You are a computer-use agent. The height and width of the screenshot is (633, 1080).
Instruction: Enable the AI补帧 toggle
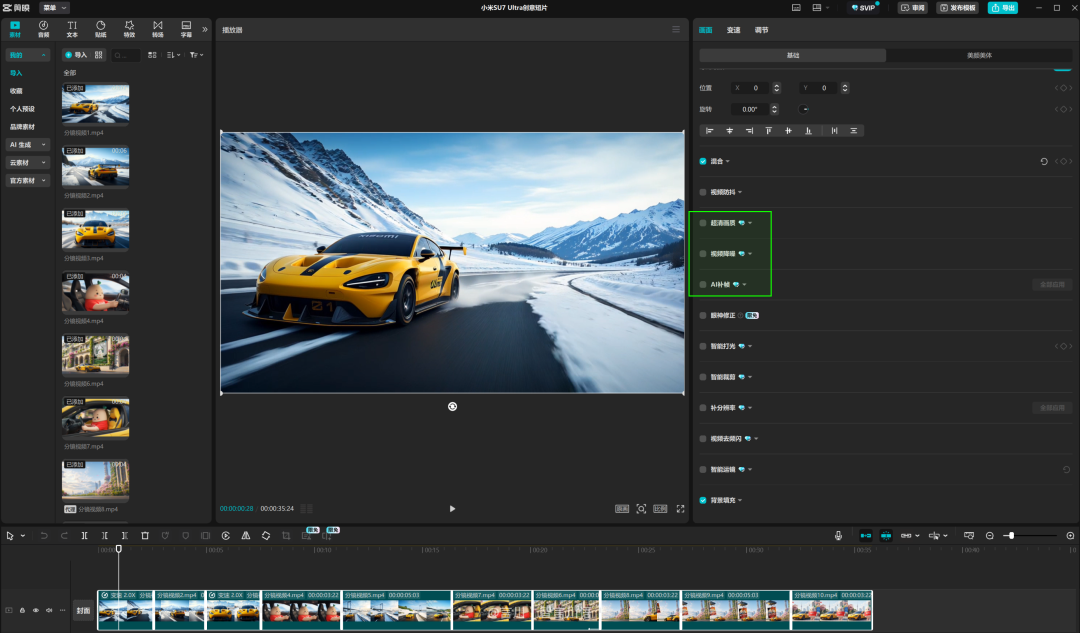click(x=703, y=284)
